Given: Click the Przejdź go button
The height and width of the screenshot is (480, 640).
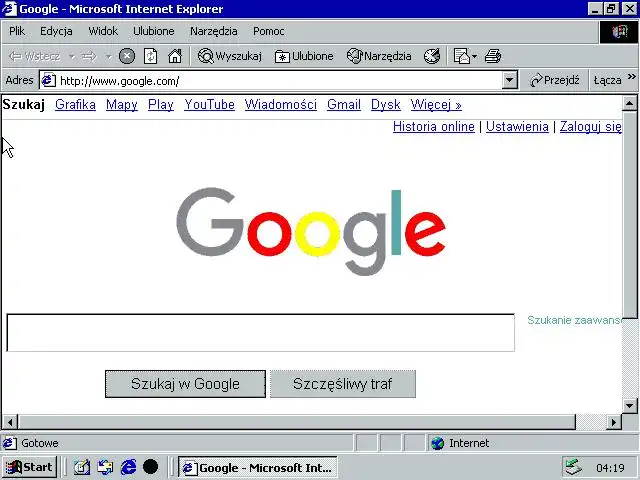Looking at the screenshot, I should 555,80.
